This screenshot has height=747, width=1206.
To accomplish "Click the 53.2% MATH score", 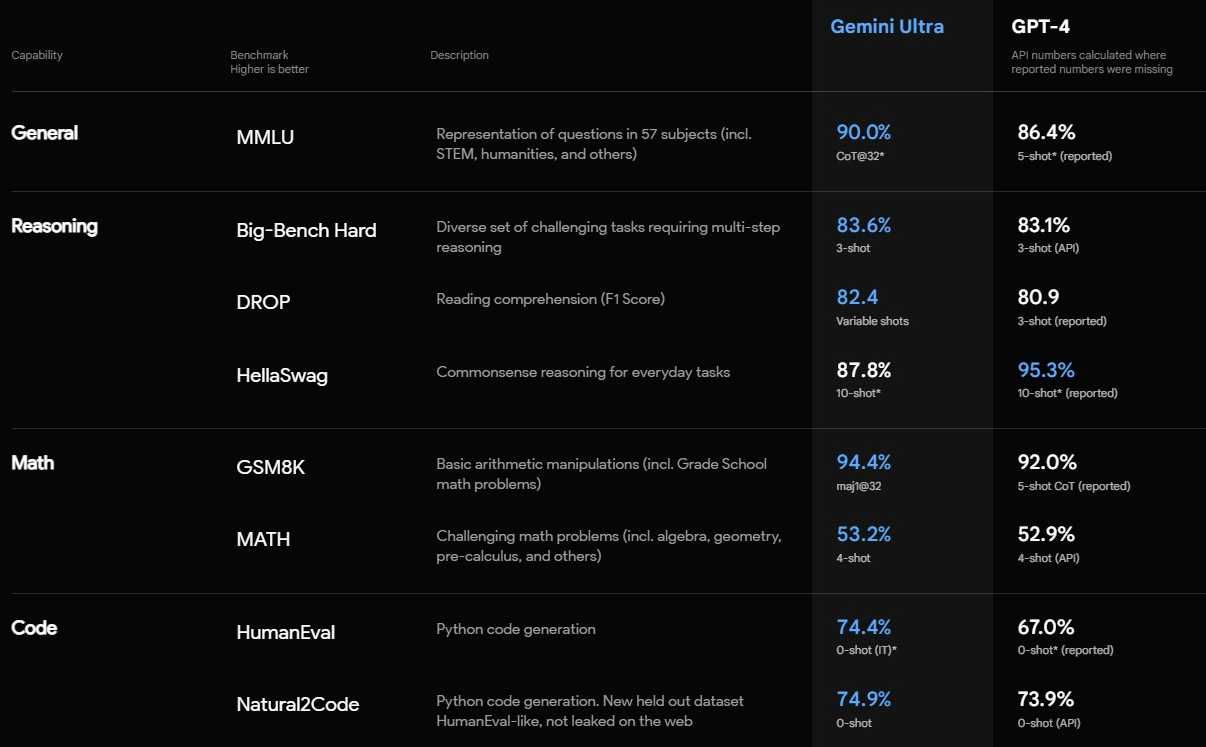I will coord(863,534).
